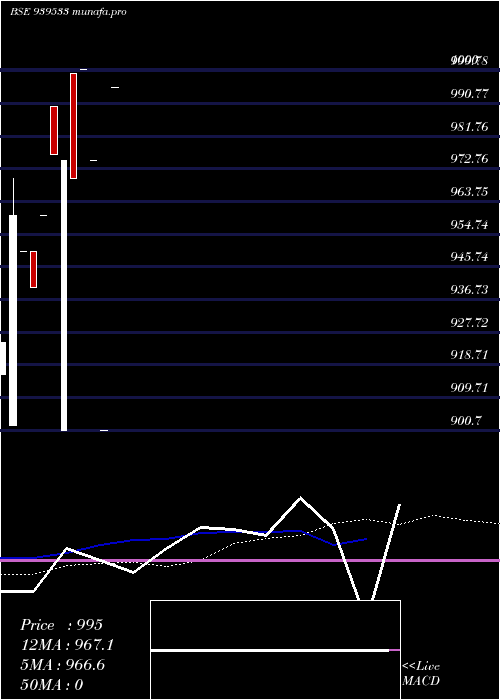Select the 954.74 price axis label
This screenshot has height=700, width=500.
point(469,225)
